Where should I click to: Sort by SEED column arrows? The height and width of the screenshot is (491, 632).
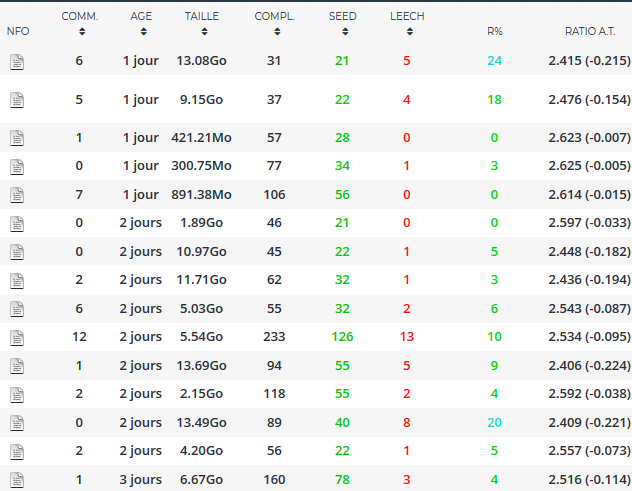coord(345,31)
